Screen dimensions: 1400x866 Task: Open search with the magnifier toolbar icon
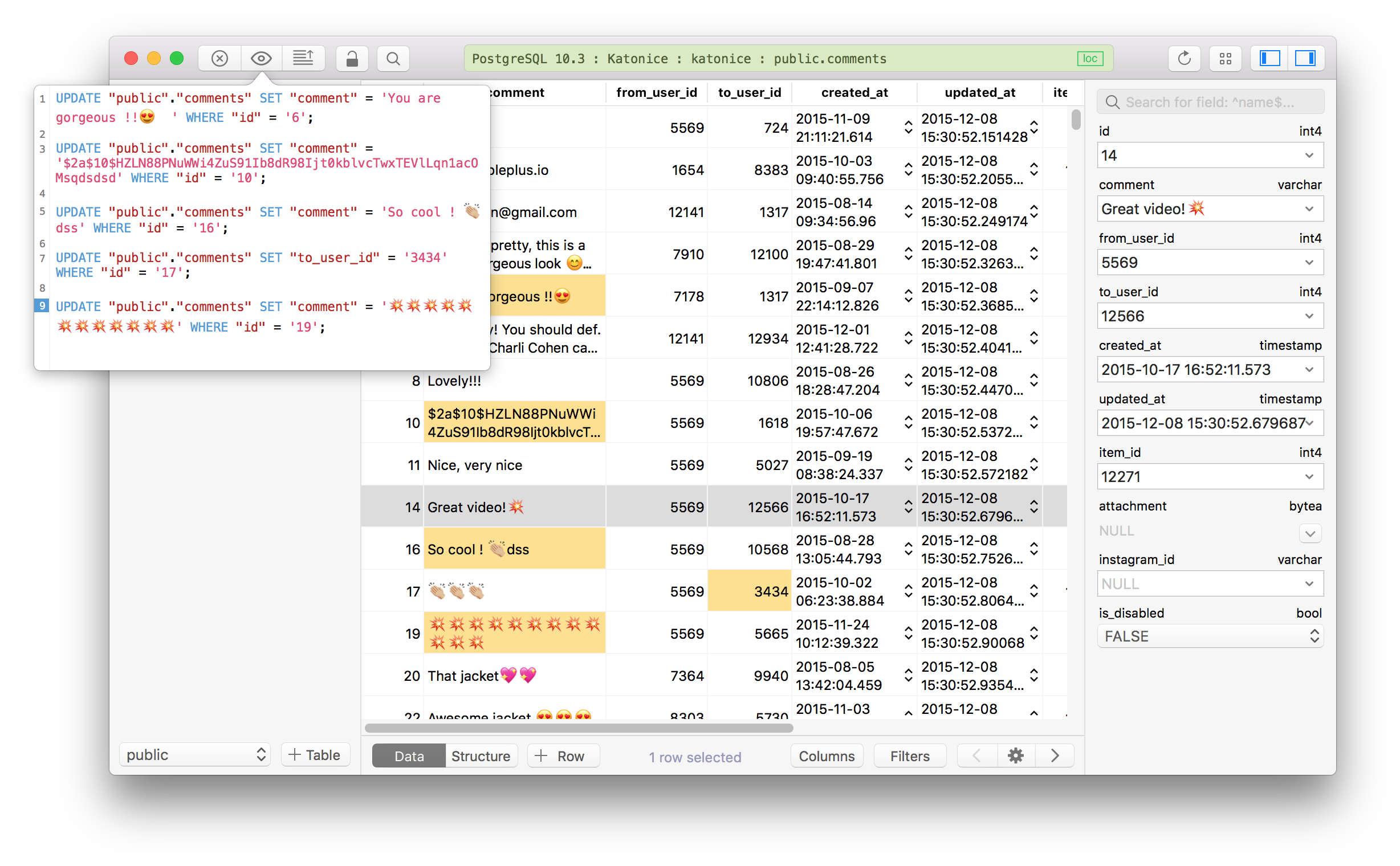[x=393, y=59]
